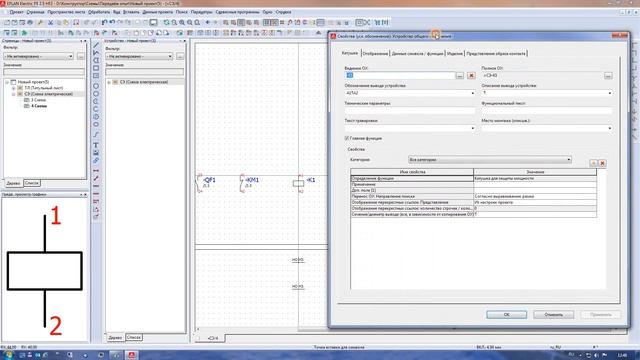Switch to Представление образа контакта tab
This screenshot has height=360, width=640.
[x=496, y=54]
